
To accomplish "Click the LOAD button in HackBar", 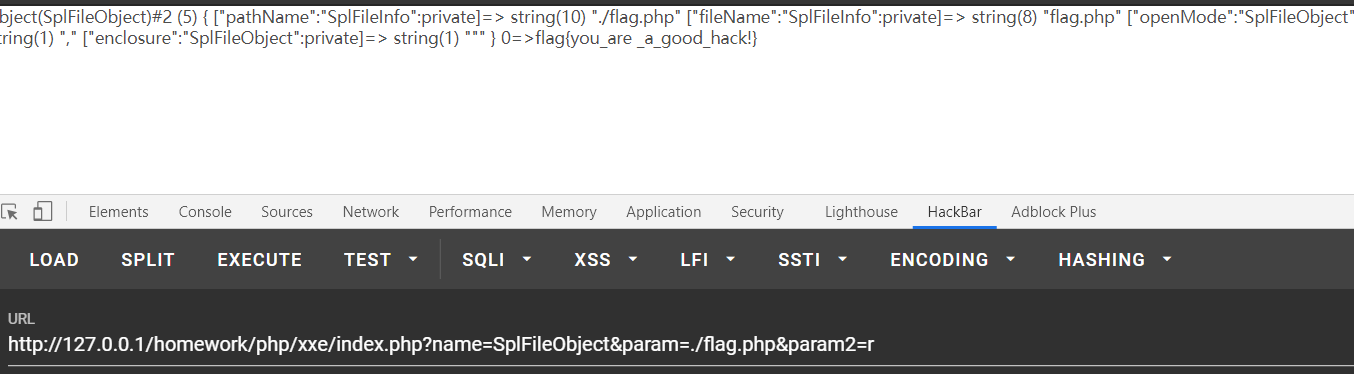I will [54, 260].
